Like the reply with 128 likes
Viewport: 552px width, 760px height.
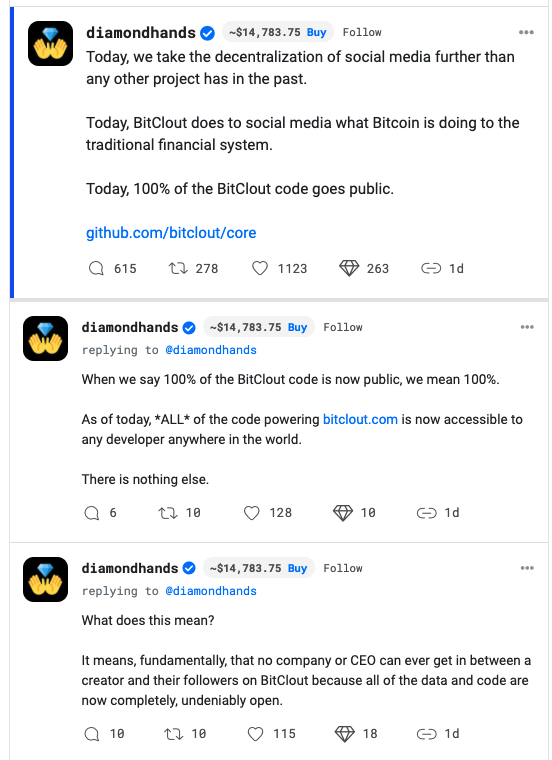[x=252, y=513]
